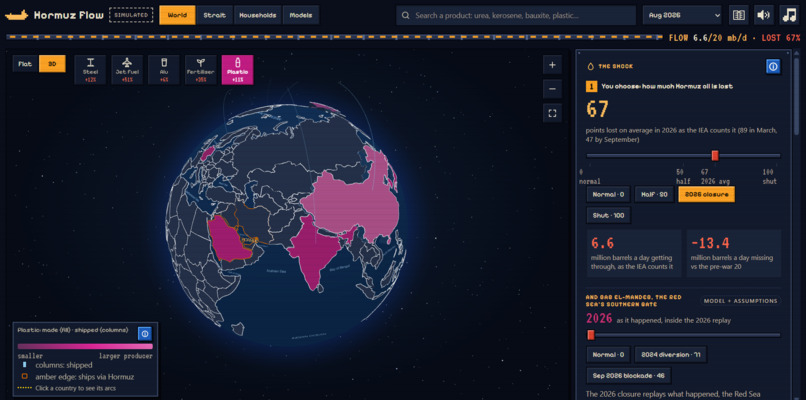Click India on the globe
The width and height of the screenshot is (806, 400).
pos(314,252)
